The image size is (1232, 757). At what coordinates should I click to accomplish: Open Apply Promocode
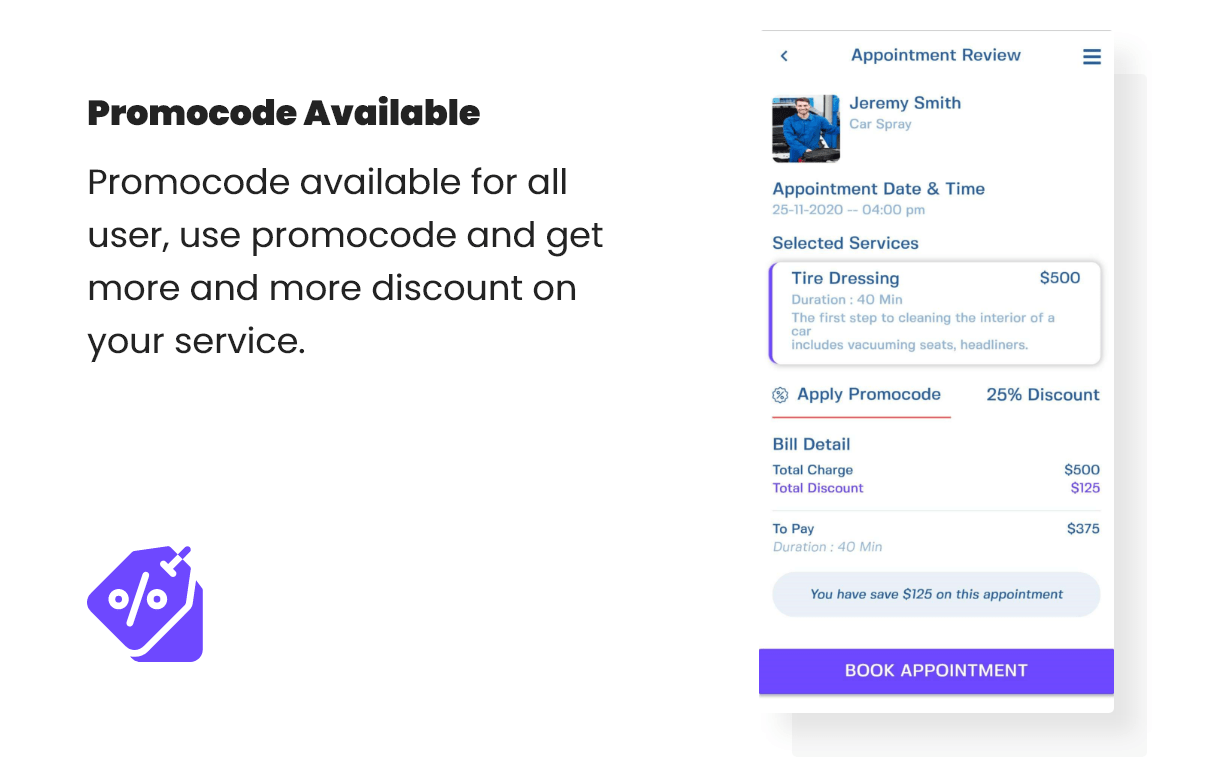tap(868, 394)
